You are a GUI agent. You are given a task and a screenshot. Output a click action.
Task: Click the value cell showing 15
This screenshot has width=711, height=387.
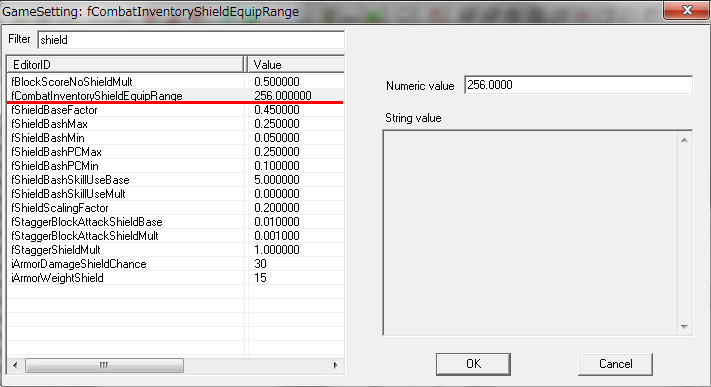[x=260, y=278]
